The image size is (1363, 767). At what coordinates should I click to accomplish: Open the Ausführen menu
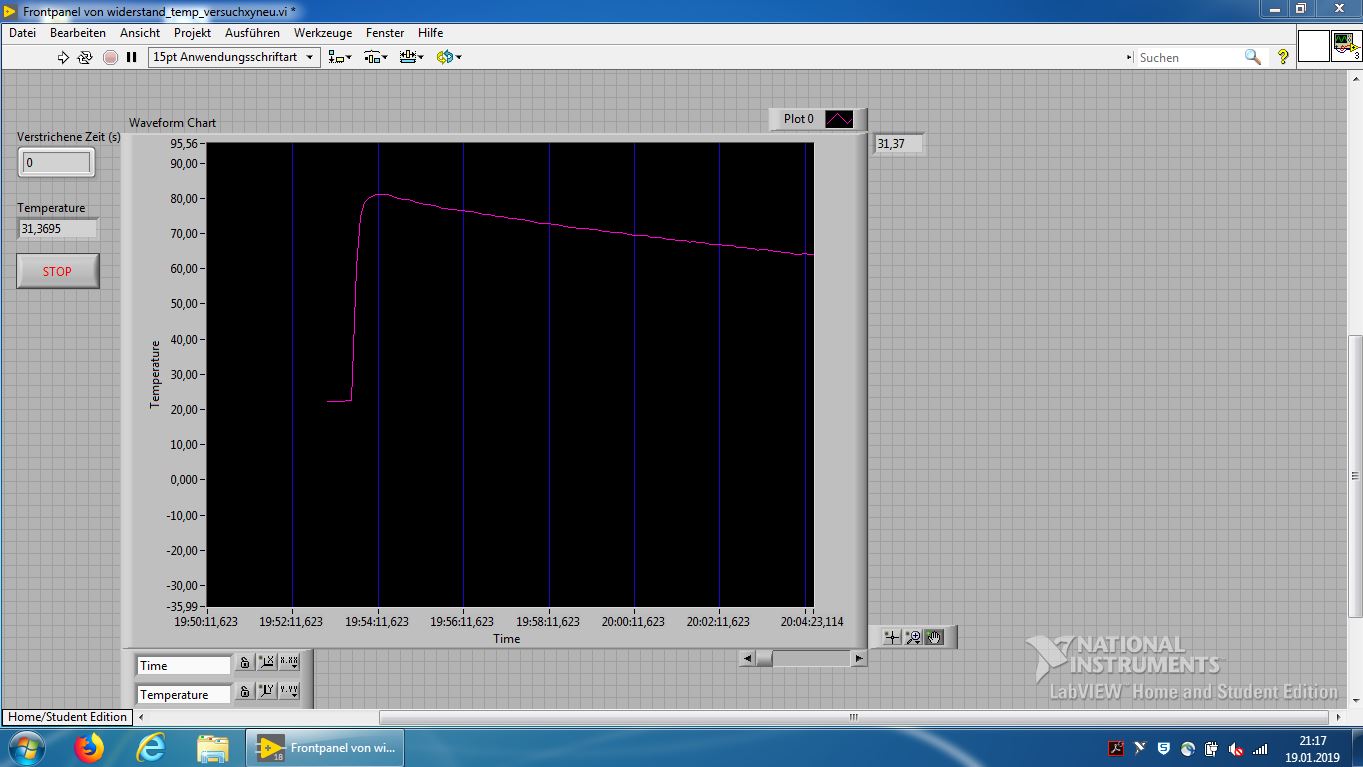pyautogui.click(x=252, y=33)
